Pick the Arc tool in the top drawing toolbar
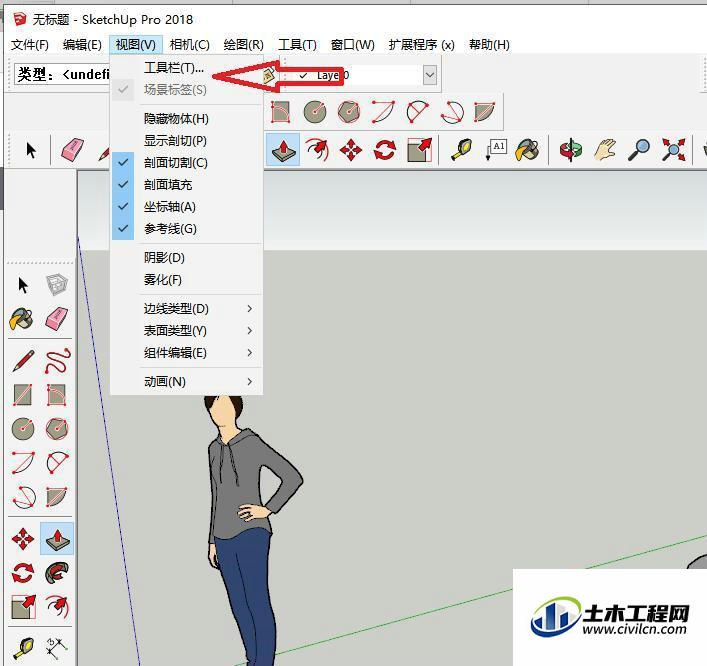This screenshot has width=707, height=666. point(383,112)
